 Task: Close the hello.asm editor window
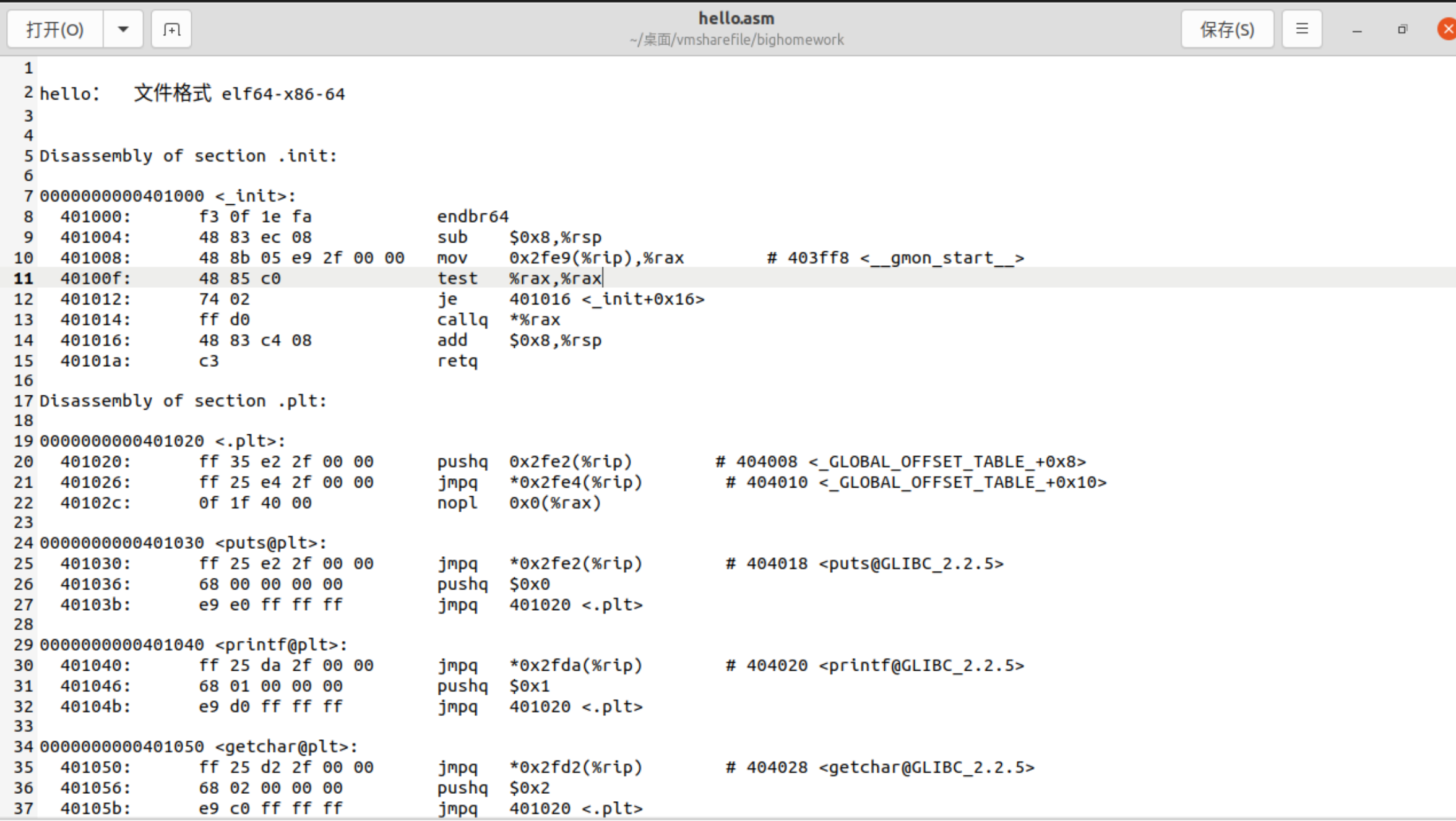[x=1447, y=29]
